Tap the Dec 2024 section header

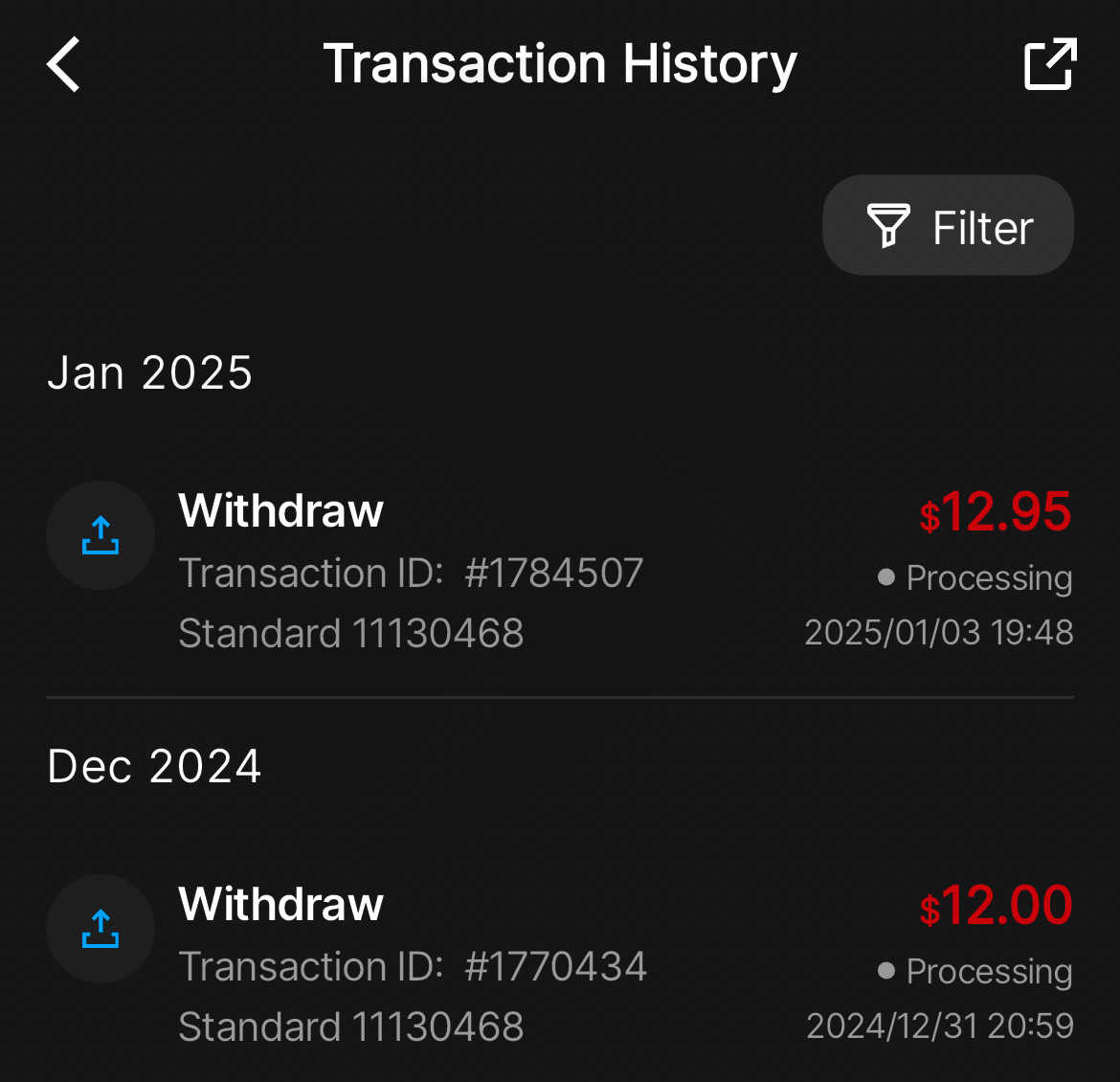click(154, 766)
